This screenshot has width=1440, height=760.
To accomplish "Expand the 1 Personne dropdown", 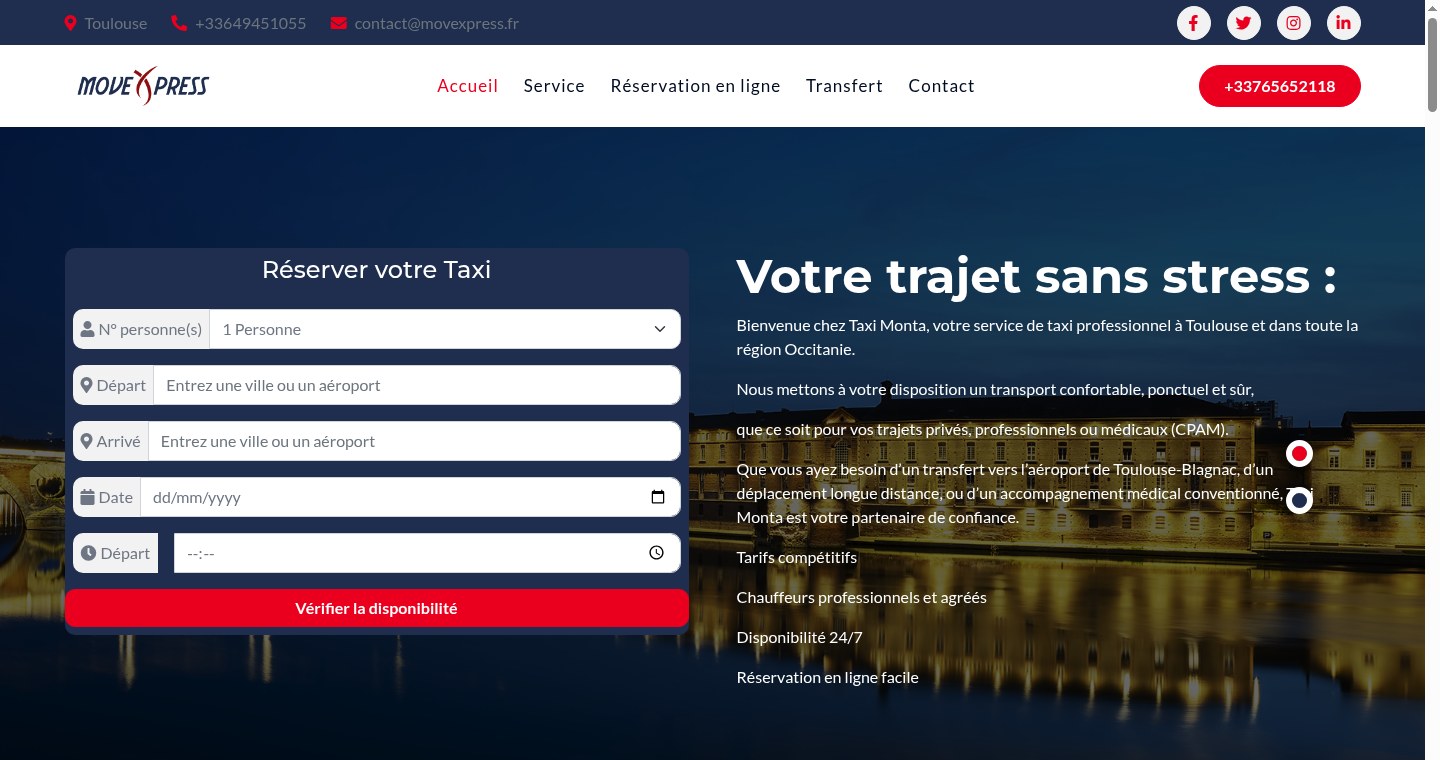I will 445,329.
